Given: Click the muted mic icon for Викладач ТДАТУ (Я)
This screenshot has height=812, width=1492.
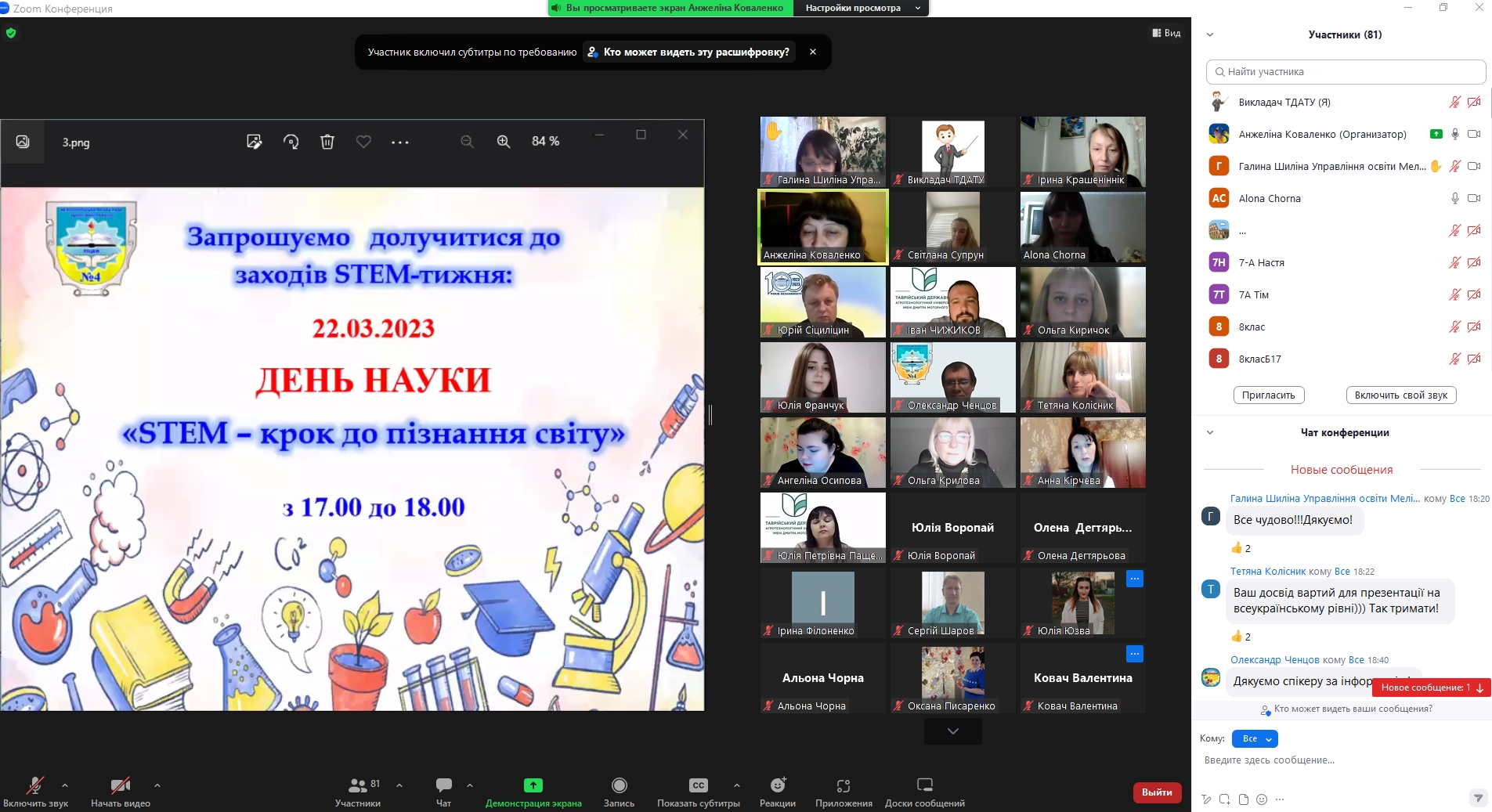Looking at the screenshot, I should pos(1454,102).
